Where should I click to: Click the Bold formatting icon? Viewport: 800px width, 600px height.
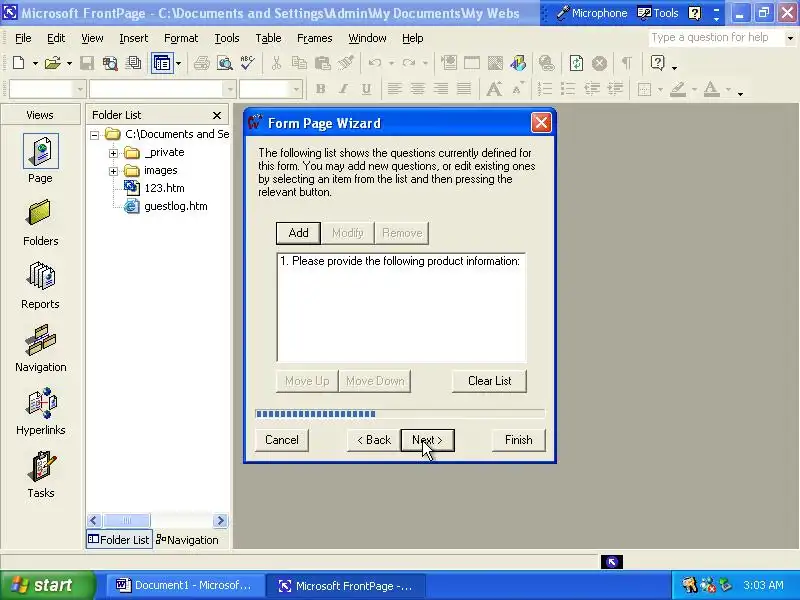coord(320,89)
